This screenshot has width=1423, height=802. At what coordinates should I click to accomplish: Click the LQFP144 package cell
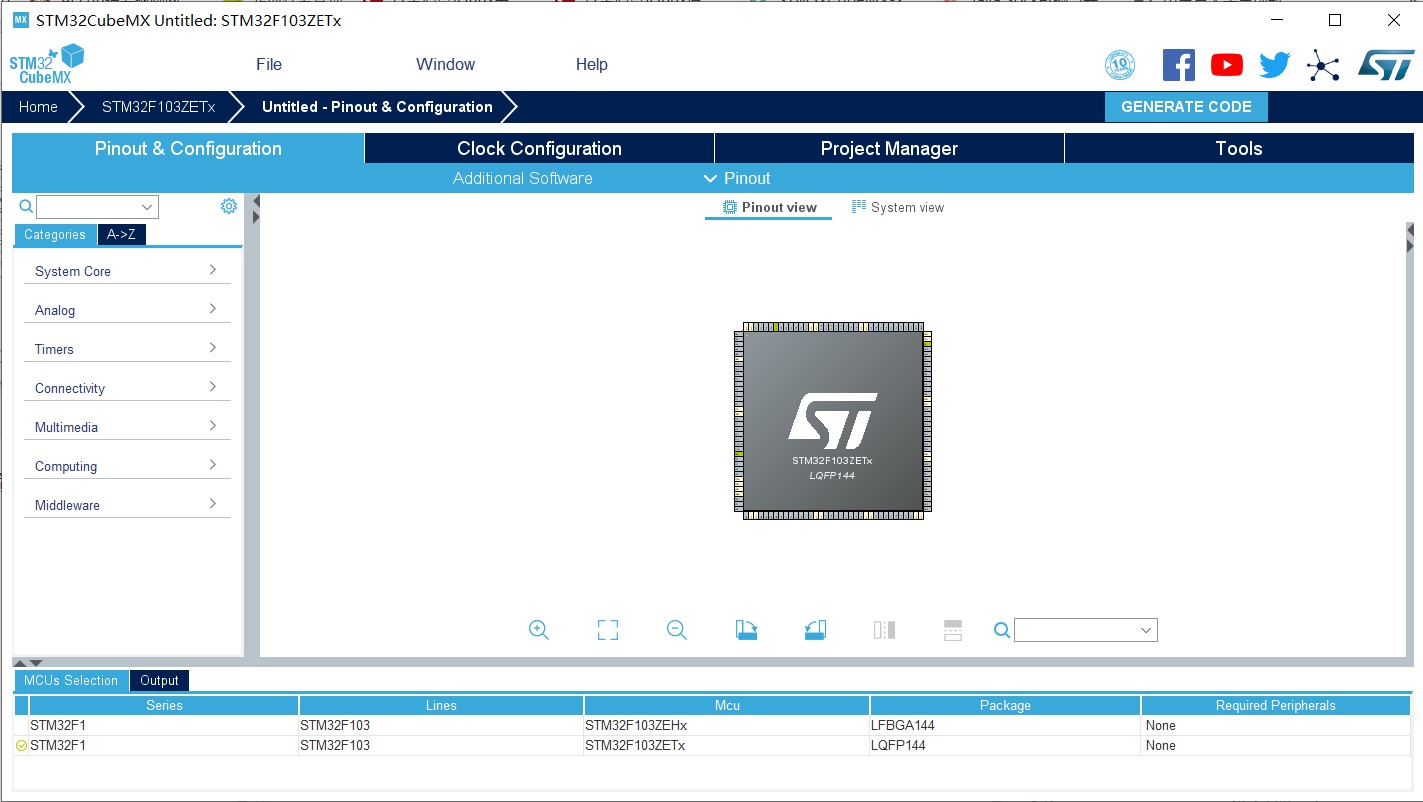(1005, 745)
